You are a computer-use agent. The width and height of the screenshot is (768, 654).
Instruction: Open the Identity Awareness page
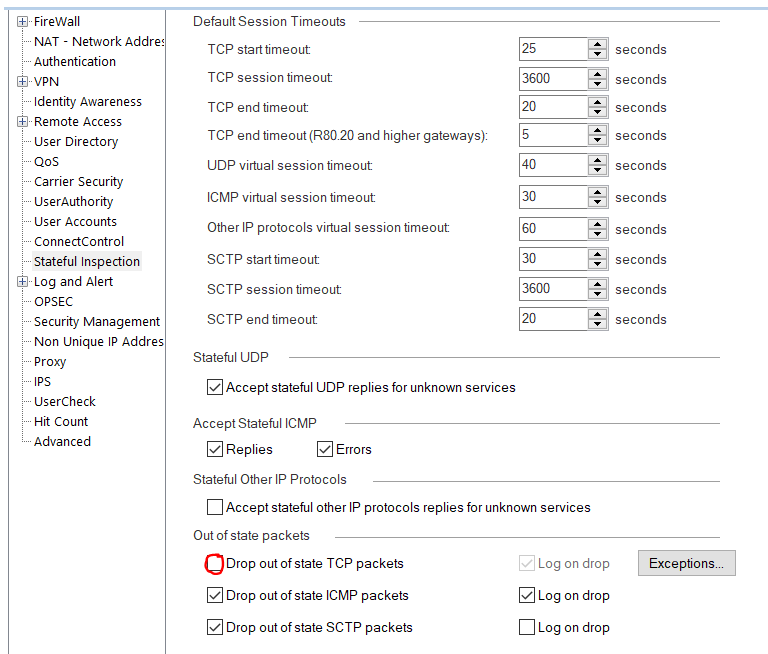88,101
